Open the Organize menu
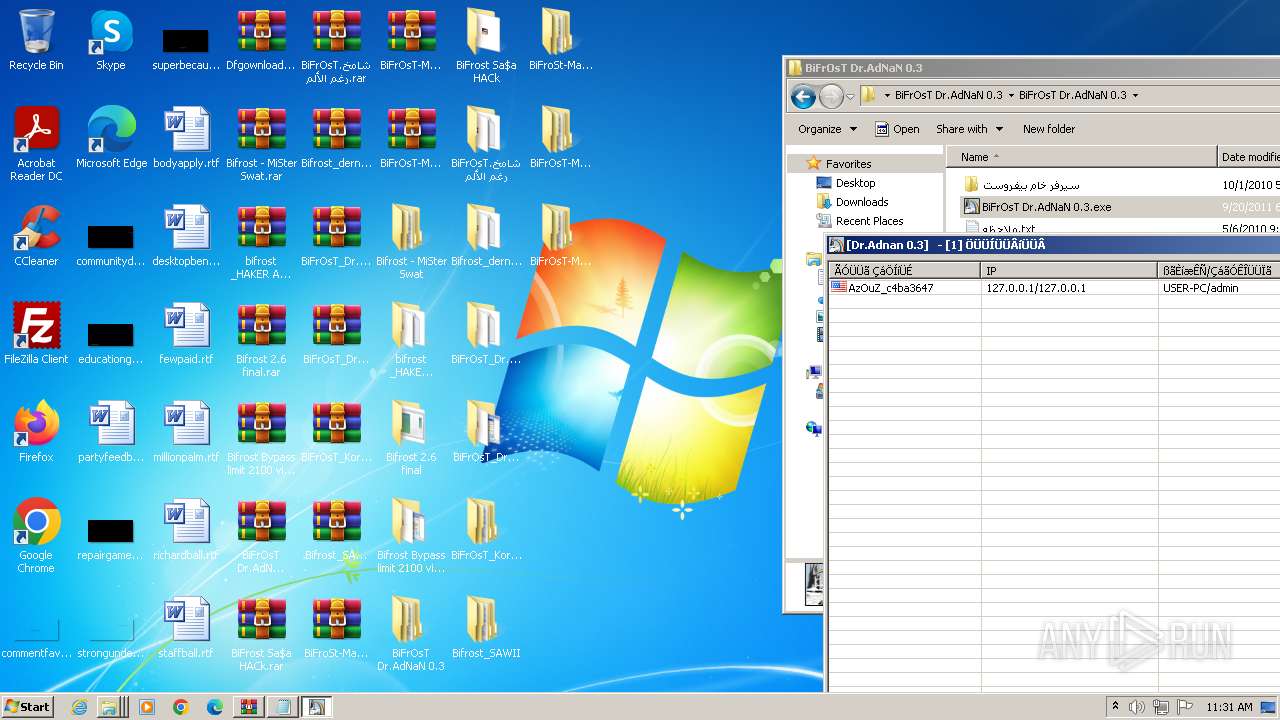The height and width of the screenshot is (720, 1280). (x=827, y=129)
